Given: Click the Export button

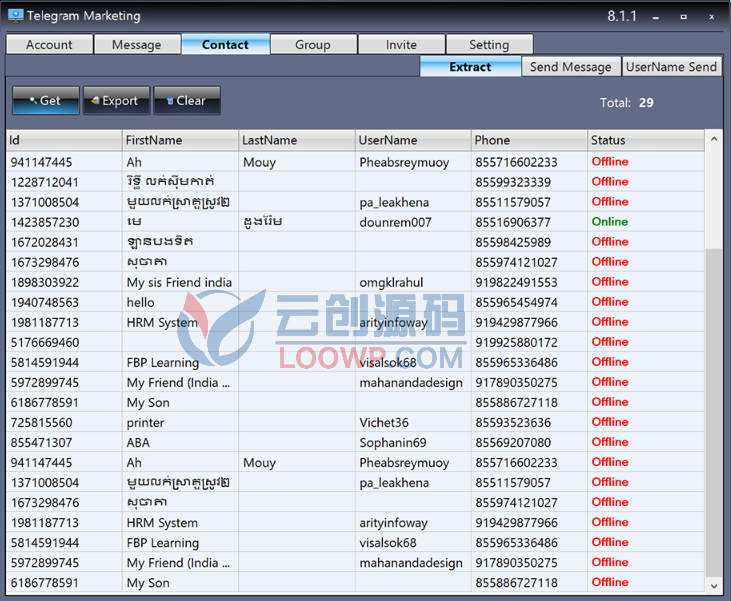Looking at the screenshot, I should click(x=117, y=100).
